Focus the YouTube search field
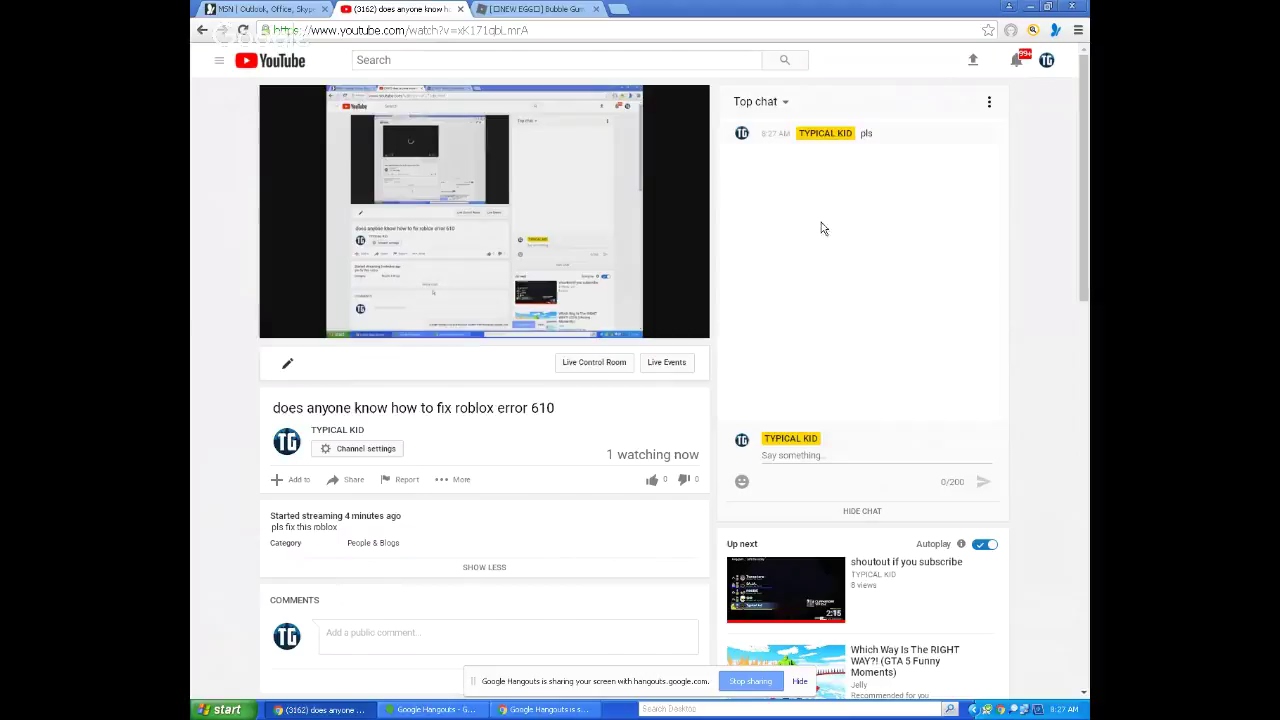Screen dimensions: 1280x720 pyautogui.click(x=558, y=60)
